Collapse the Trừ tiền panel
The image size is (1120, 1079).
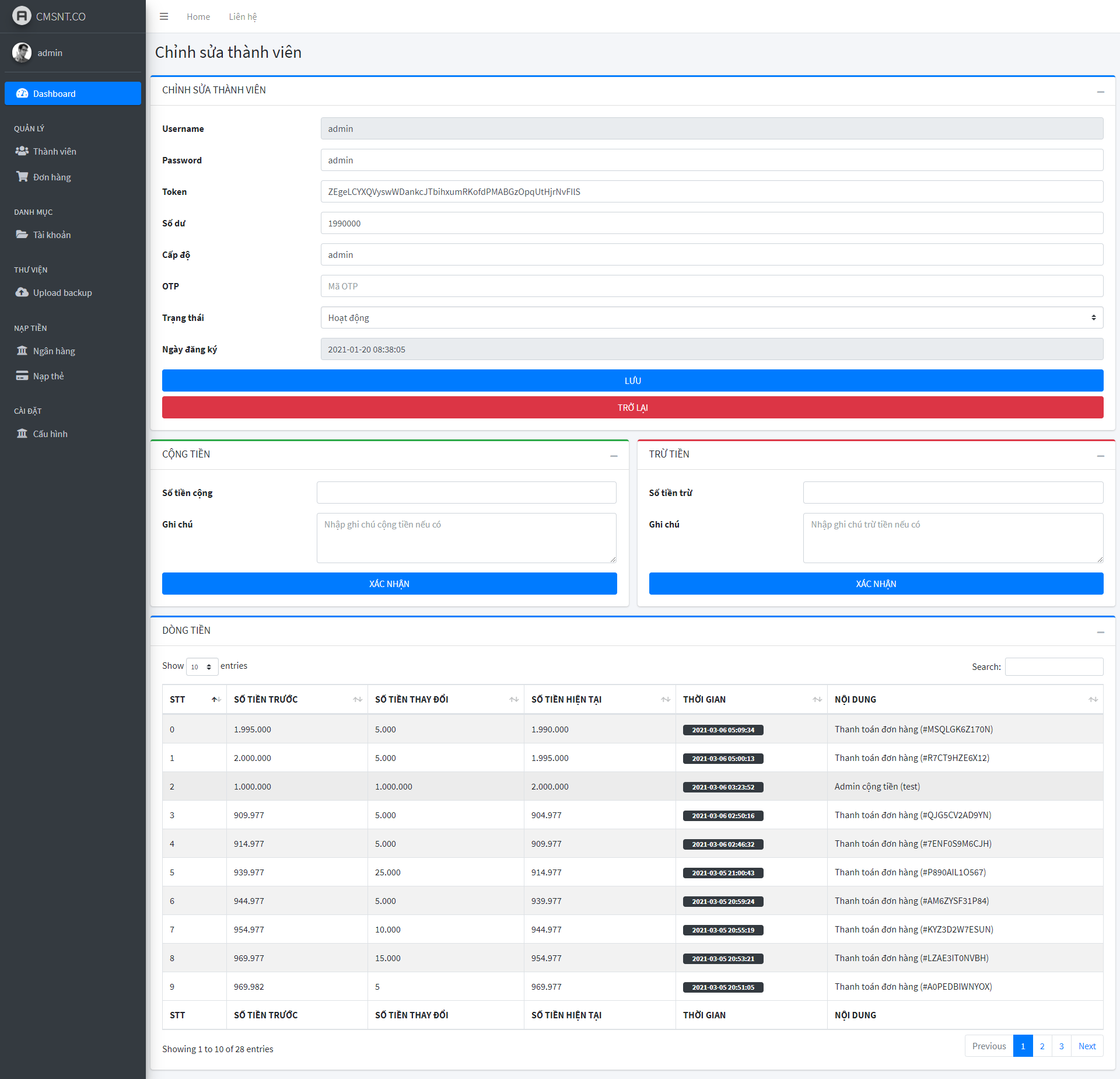tap(1100, 455)
